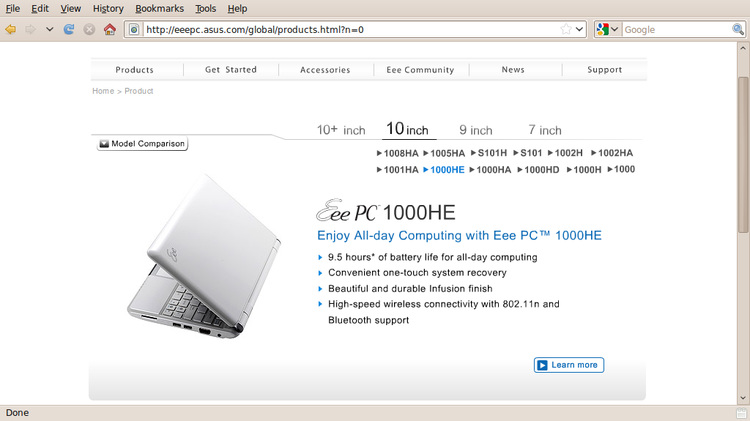Switch to the 9 inch tab
Viewport: 750px width, 421px height.
tap(476, 130)
